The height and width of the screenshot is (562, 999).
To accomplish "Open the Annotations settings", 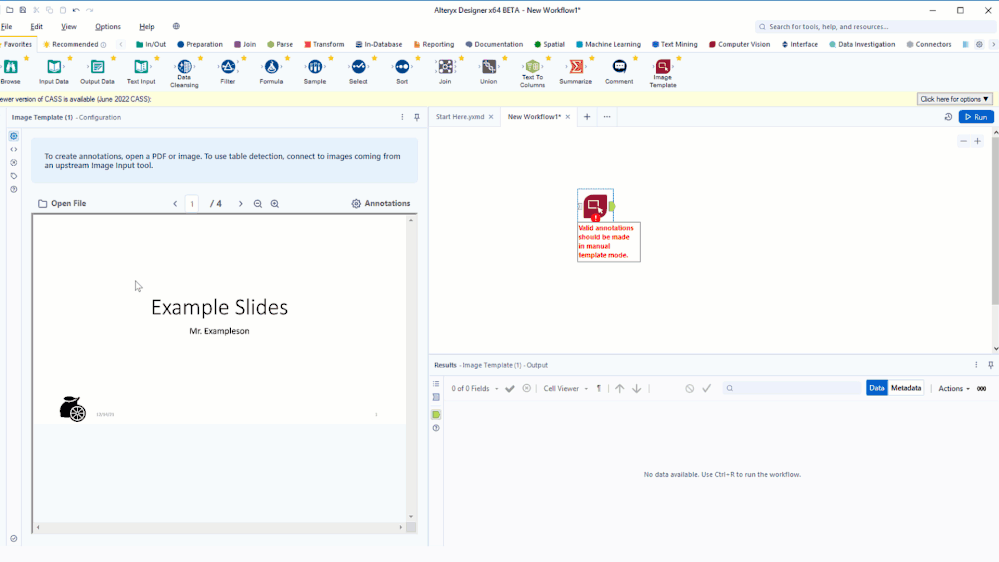I will [381, 204].
